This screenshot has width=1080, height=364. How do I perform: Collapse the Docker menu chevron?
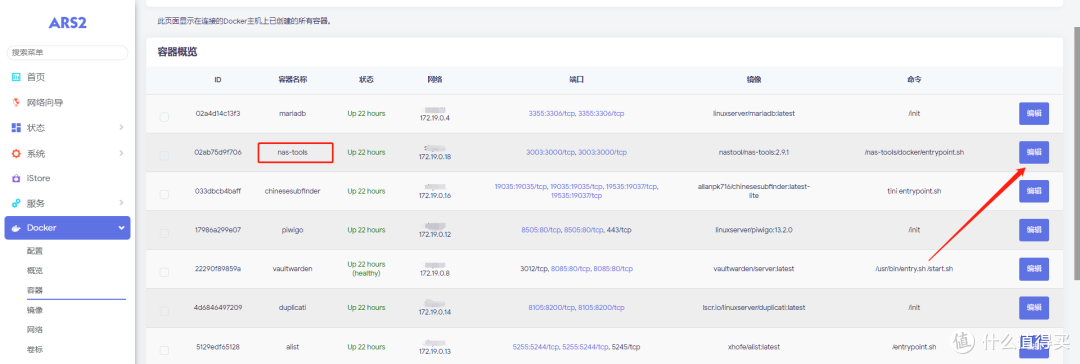point(121,228)
